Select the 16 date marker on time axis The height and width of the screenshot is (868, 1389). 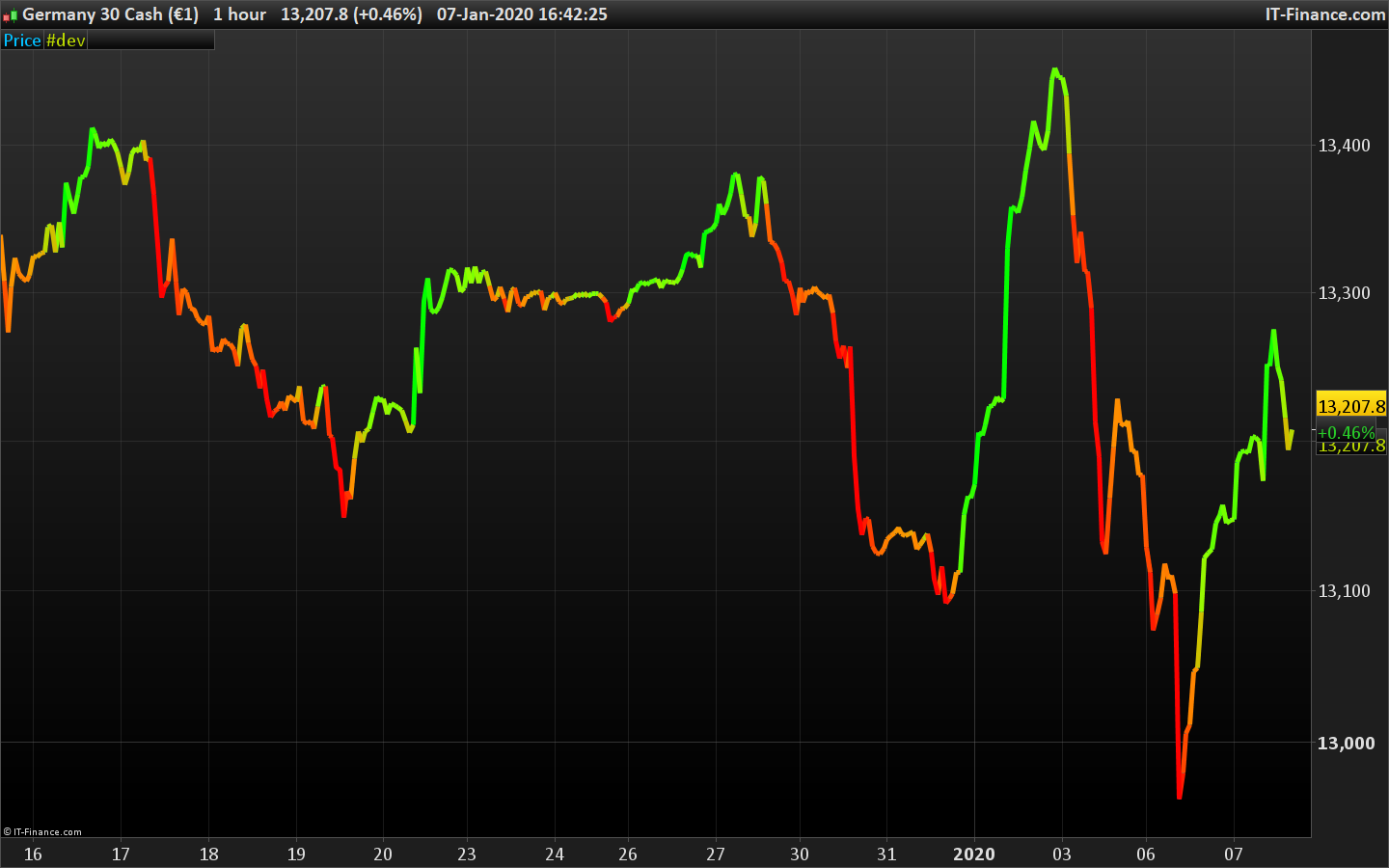[x=33, y=854]
